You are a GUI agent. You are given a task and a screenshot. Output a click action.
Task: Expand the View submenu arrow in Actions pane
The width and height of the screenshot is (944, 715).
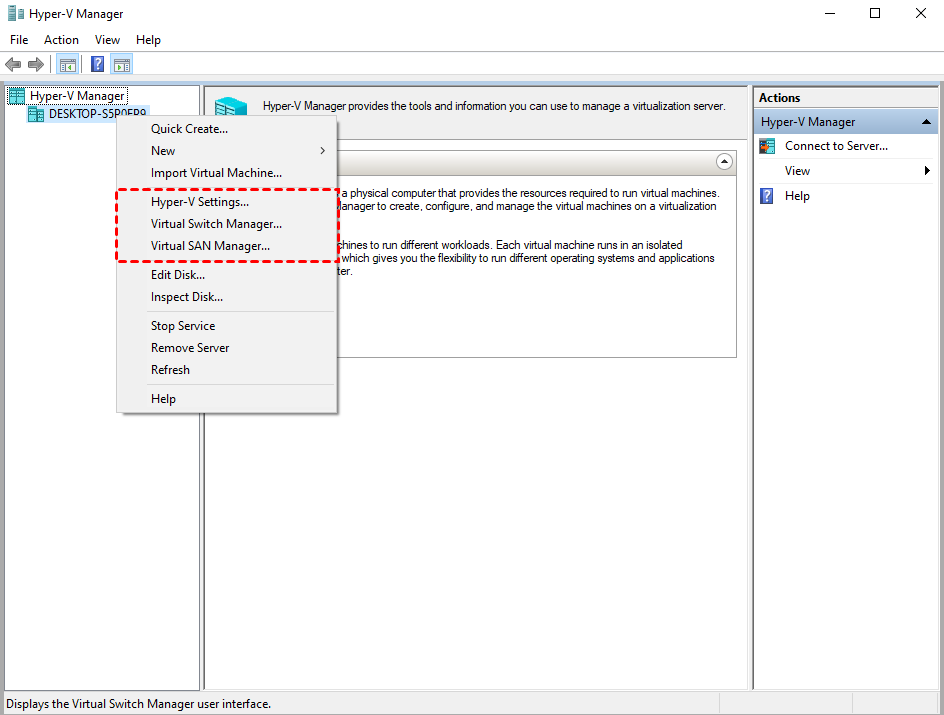[x=927, y=171]
